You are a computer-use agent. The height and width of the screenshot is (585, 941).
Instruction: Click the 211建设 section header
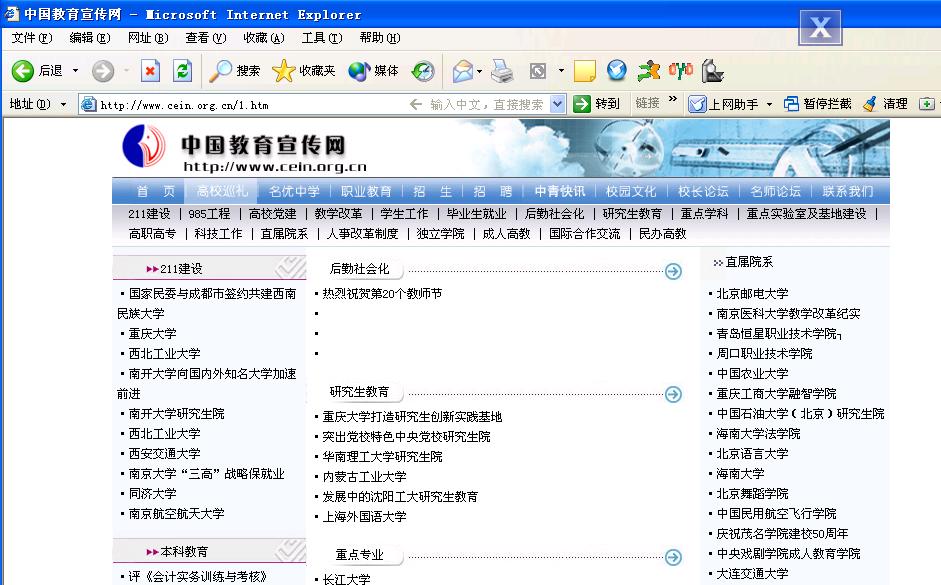click(x=181, y=269)
